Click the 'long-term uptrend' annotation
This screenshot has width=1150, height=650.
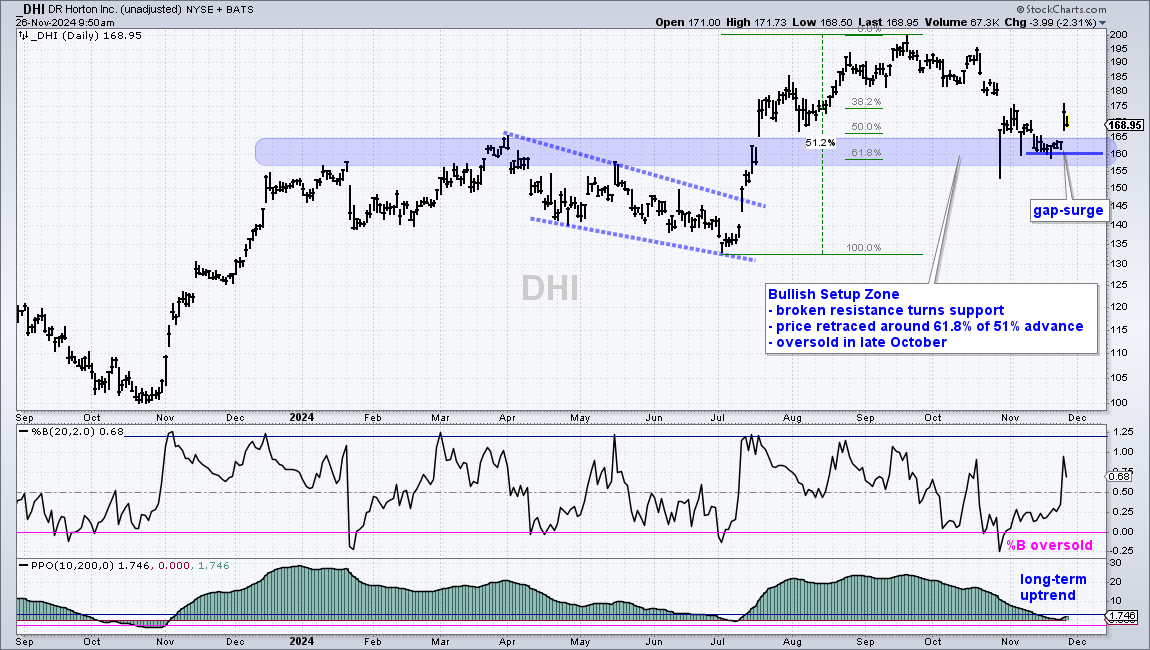click(x=1052, y=587)
